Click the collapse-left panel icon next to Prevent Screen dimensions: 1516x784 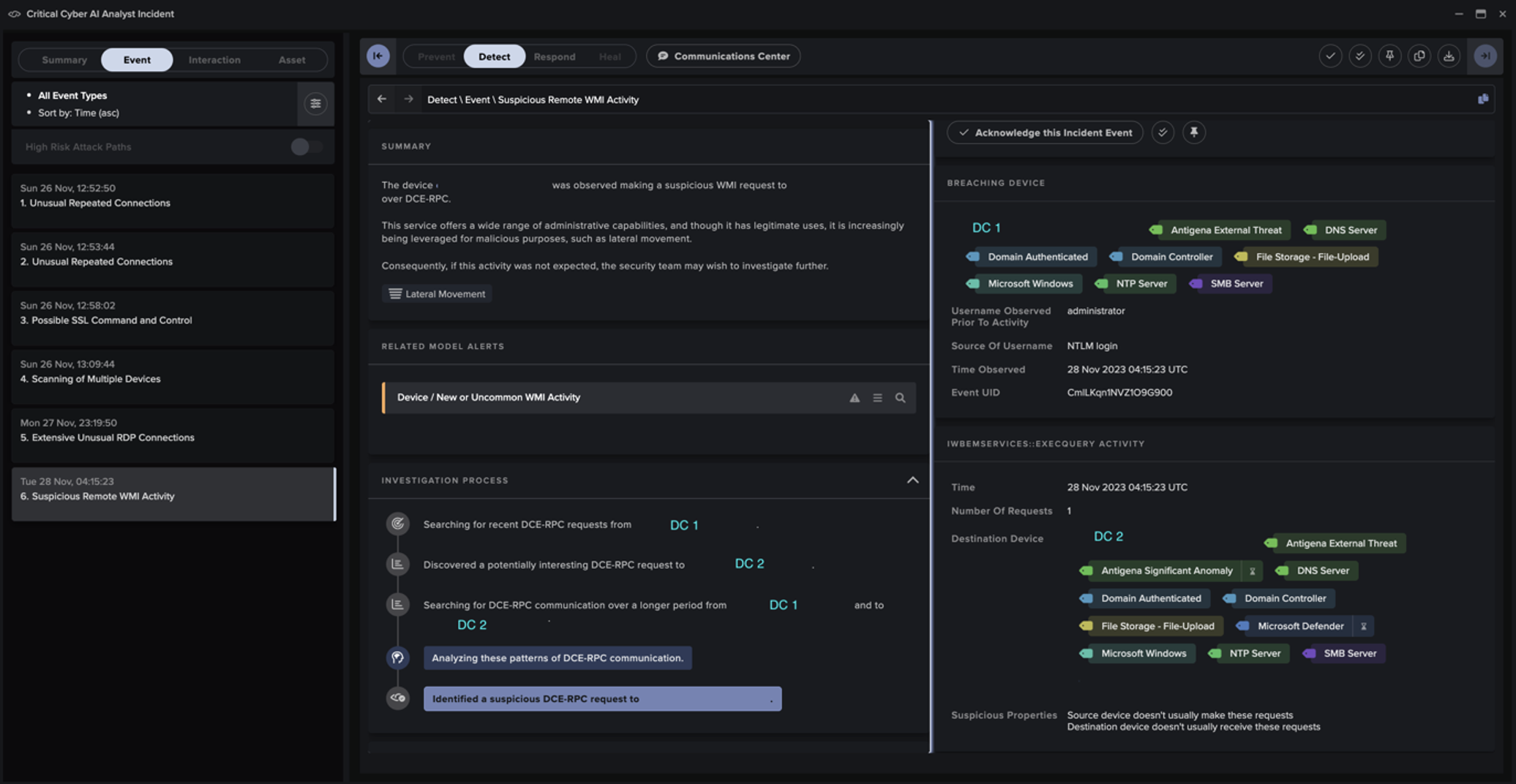pyautogui.click(x=378, y=56)
